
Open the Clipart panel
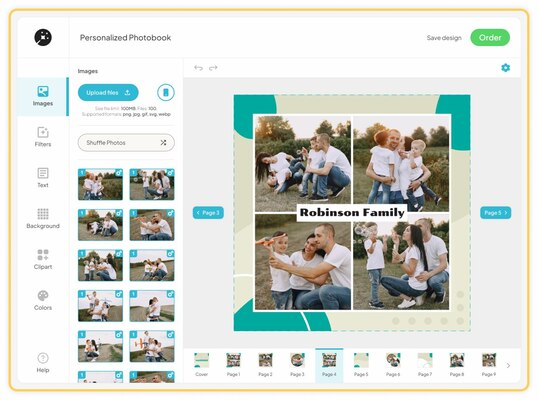(43, 259)
